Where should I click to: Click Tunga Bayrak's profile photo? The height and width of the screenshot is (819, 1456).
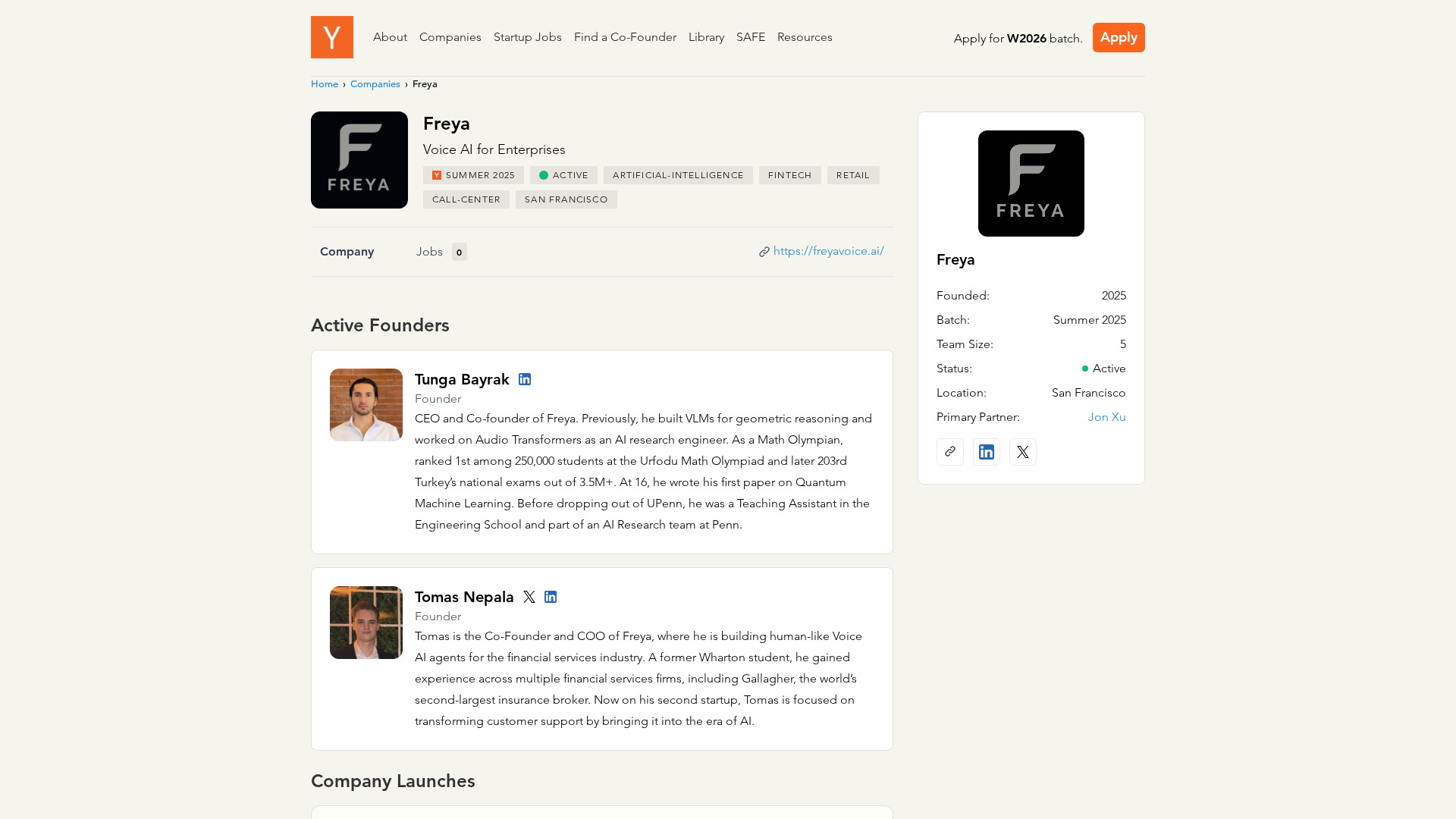(366, 405)
